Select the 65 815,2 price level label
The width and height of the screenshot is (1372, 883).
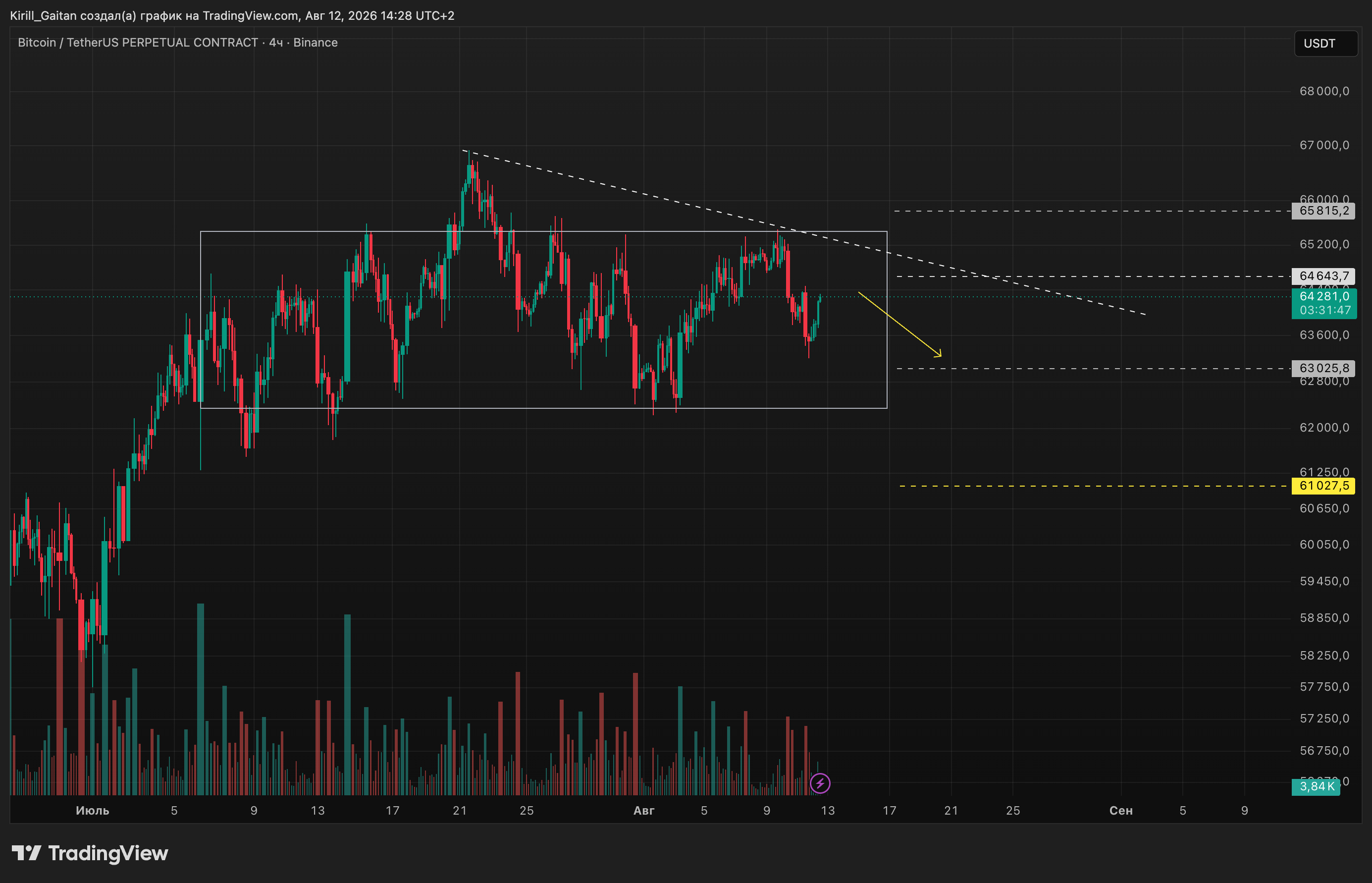pos(1324,211)
